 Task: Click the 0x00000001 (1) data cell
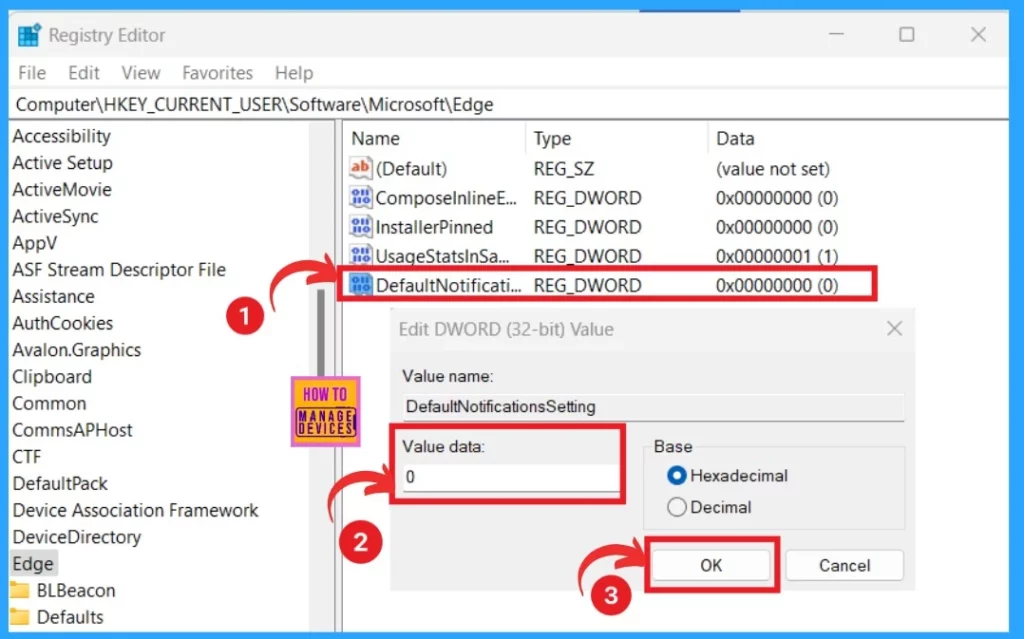[x=776, y=256]
